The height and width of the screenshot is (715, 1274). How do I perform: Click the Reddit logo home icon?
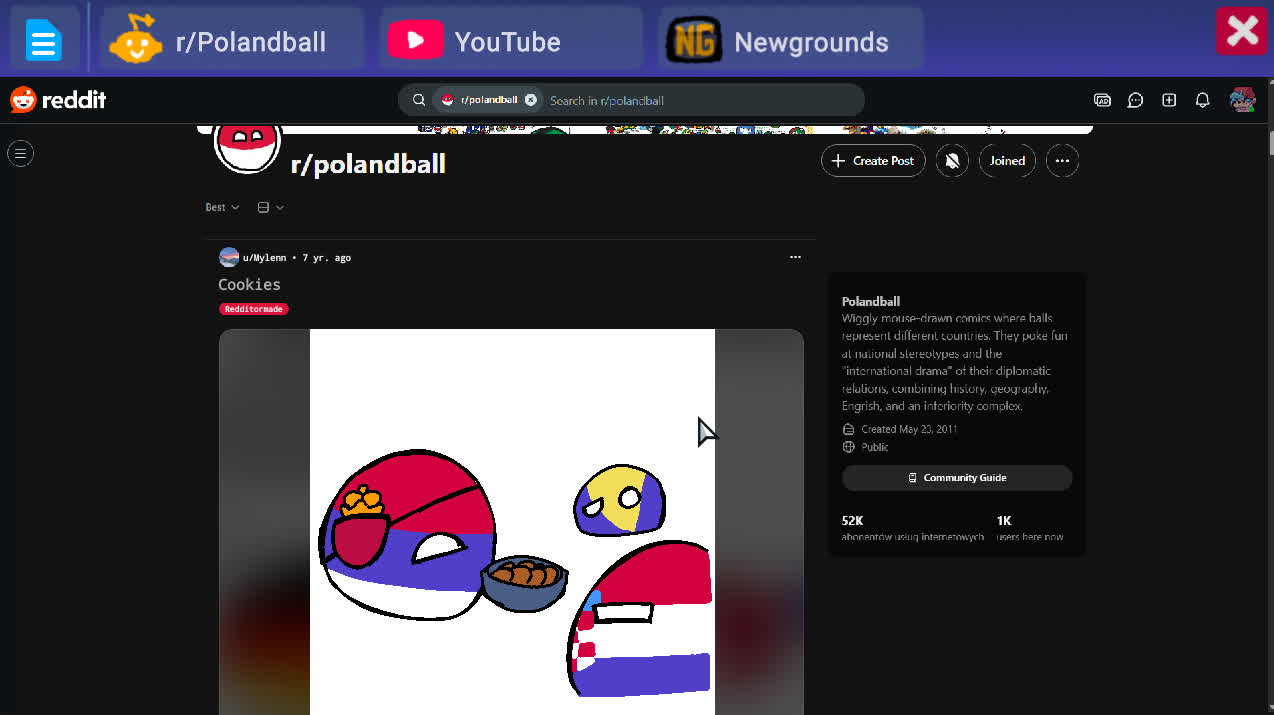pyautogui.click(x=58, y=100)
